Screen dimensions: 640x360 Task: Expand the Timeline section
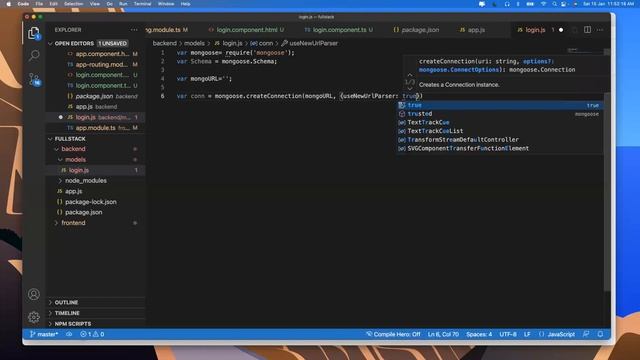[96, 313]
